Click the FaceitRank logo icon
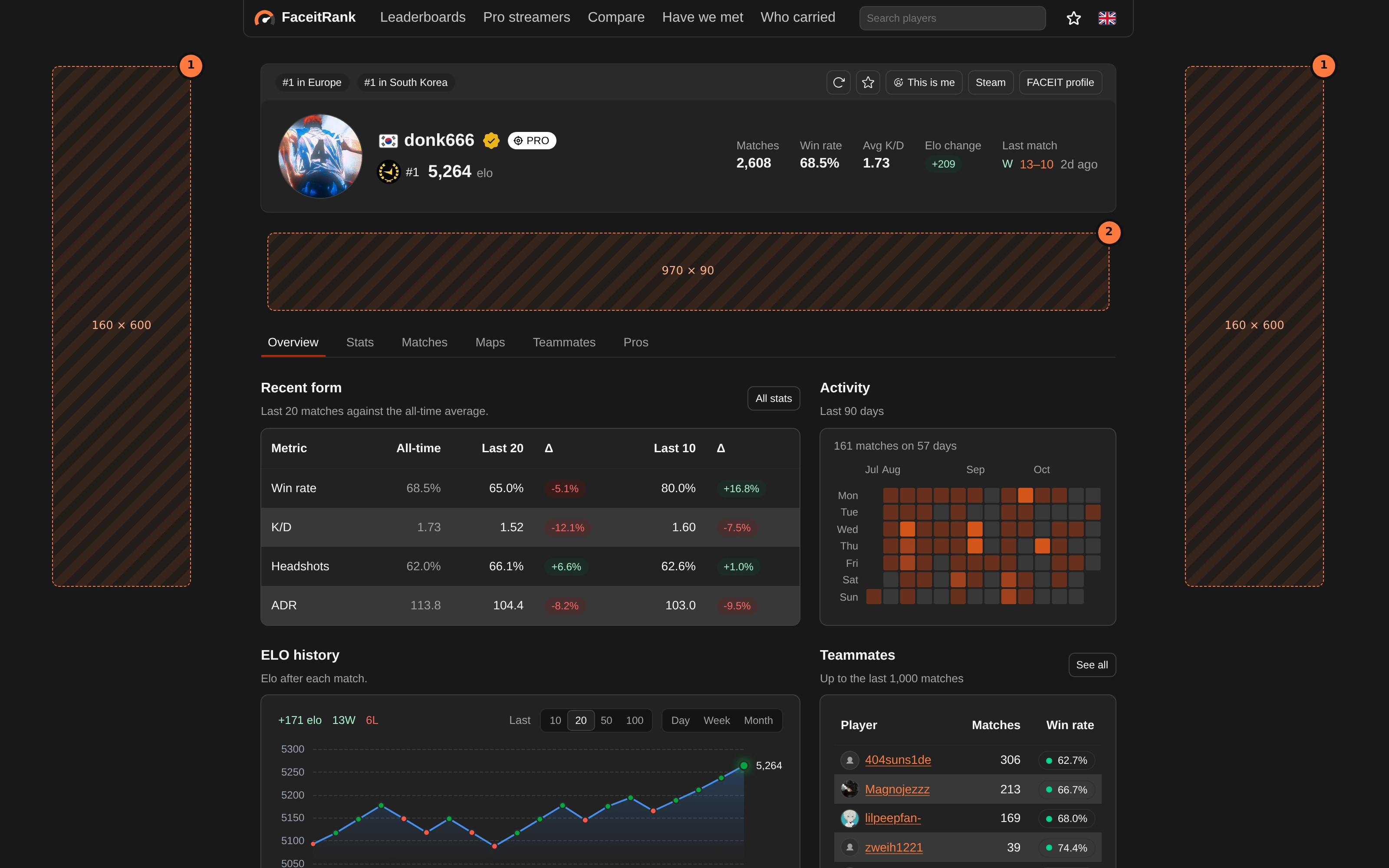 pos(264,18)
